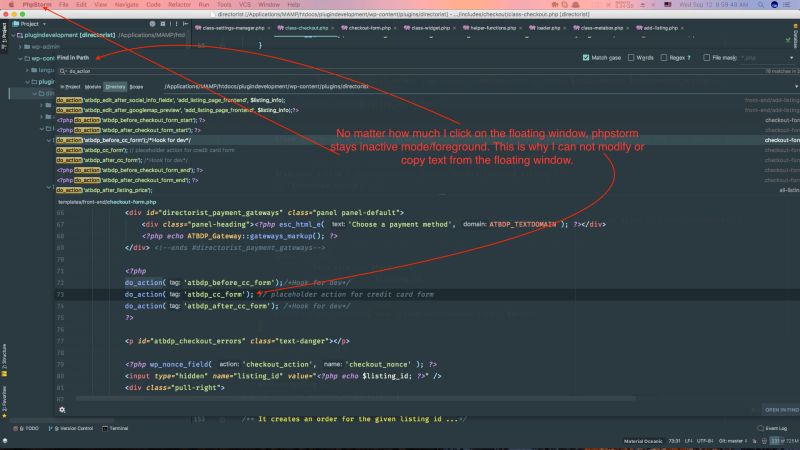Open the VCS menu
The image size is (800, 450).
245,5
